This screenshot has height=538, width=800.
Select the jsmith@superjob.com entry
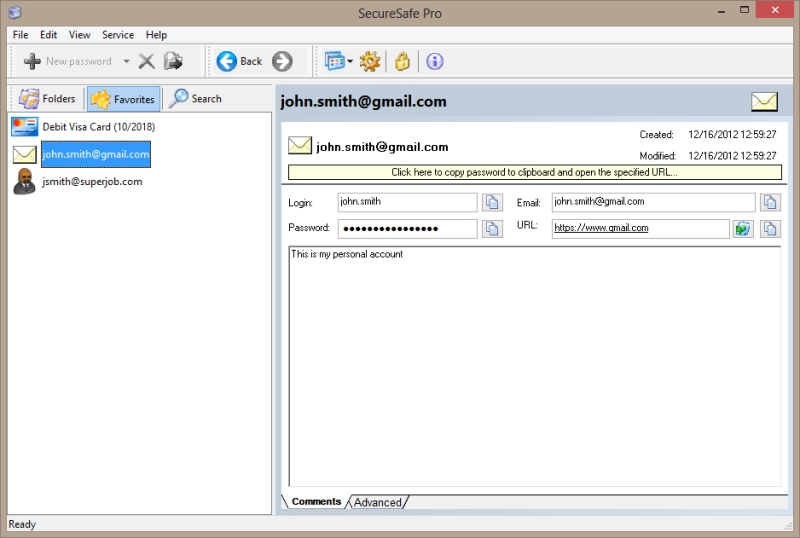92,182
